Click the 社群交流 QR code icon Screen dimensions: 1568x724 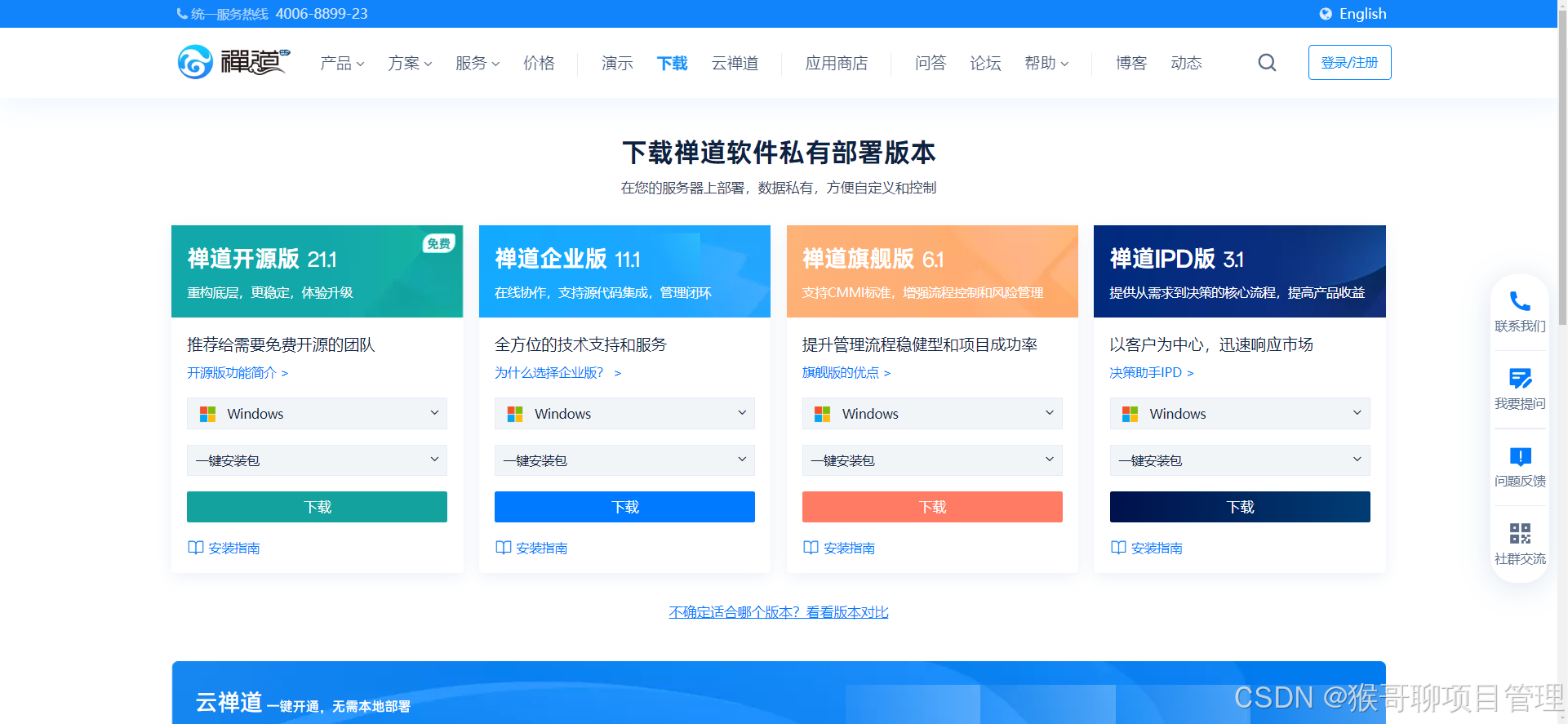1520,534
